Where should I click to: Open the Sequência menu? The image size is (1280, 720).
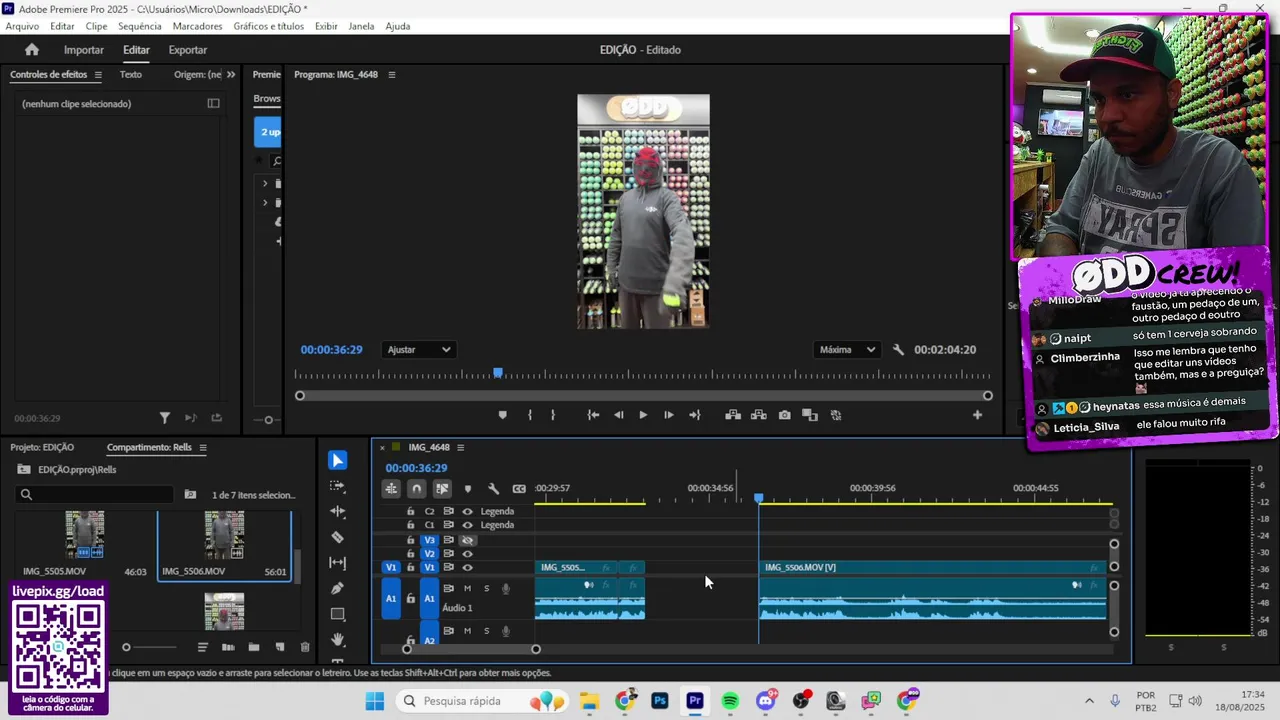coord(139,26)
